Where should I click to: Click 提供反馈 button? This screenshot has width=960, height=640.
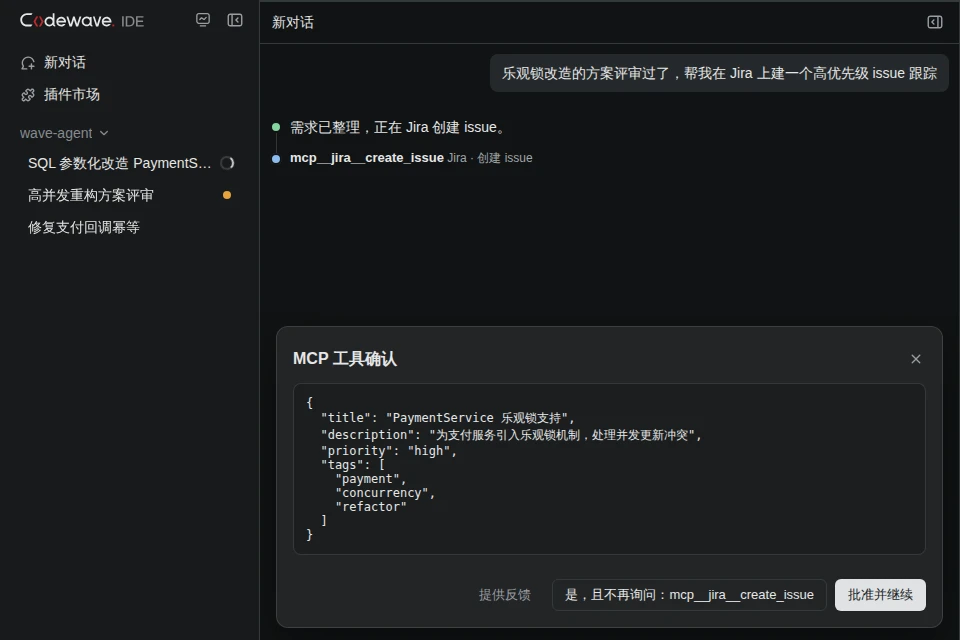(504, 595)
